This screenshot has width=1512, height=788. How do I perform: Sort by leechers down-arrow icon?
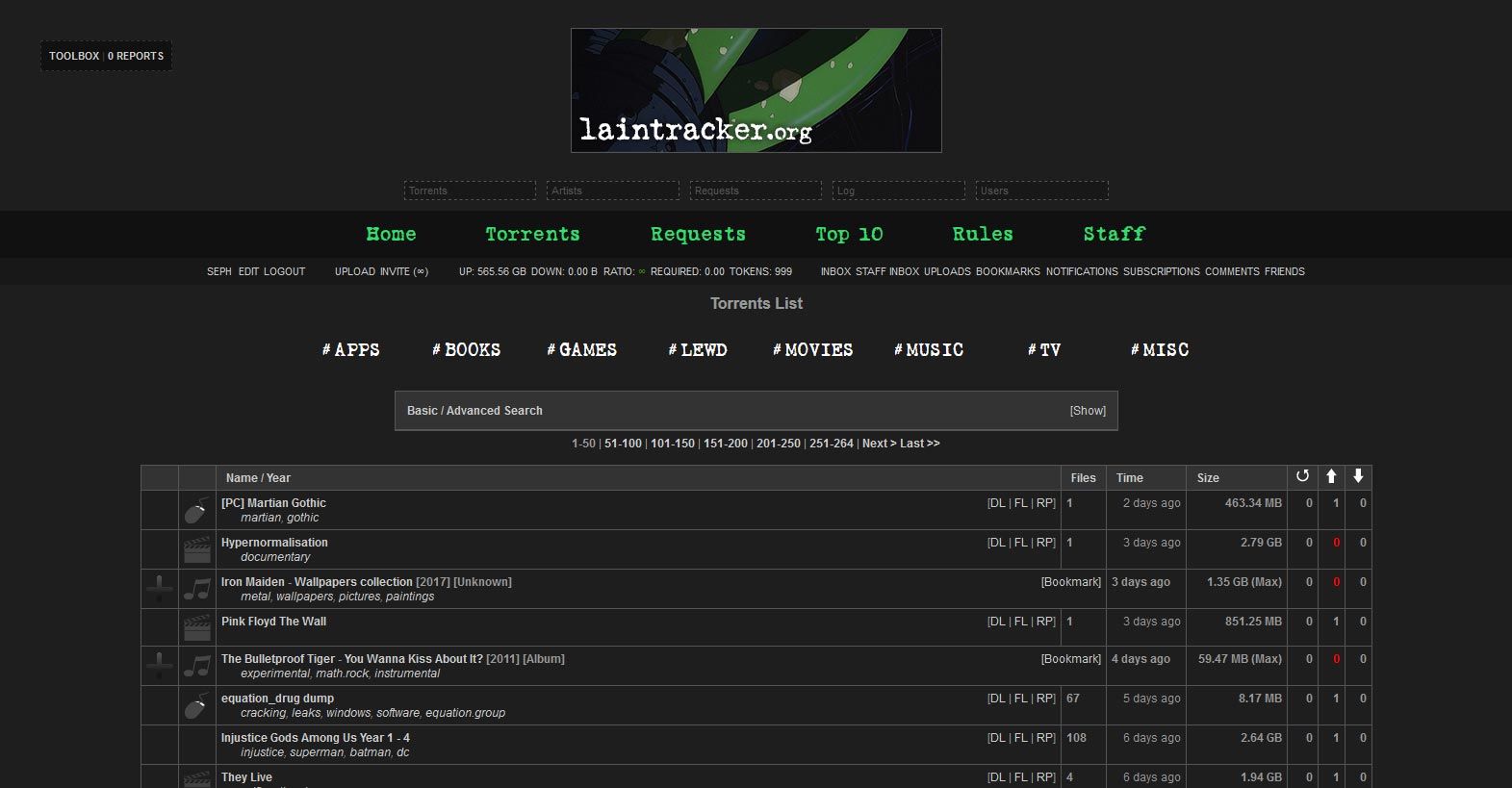point(1358,476)
